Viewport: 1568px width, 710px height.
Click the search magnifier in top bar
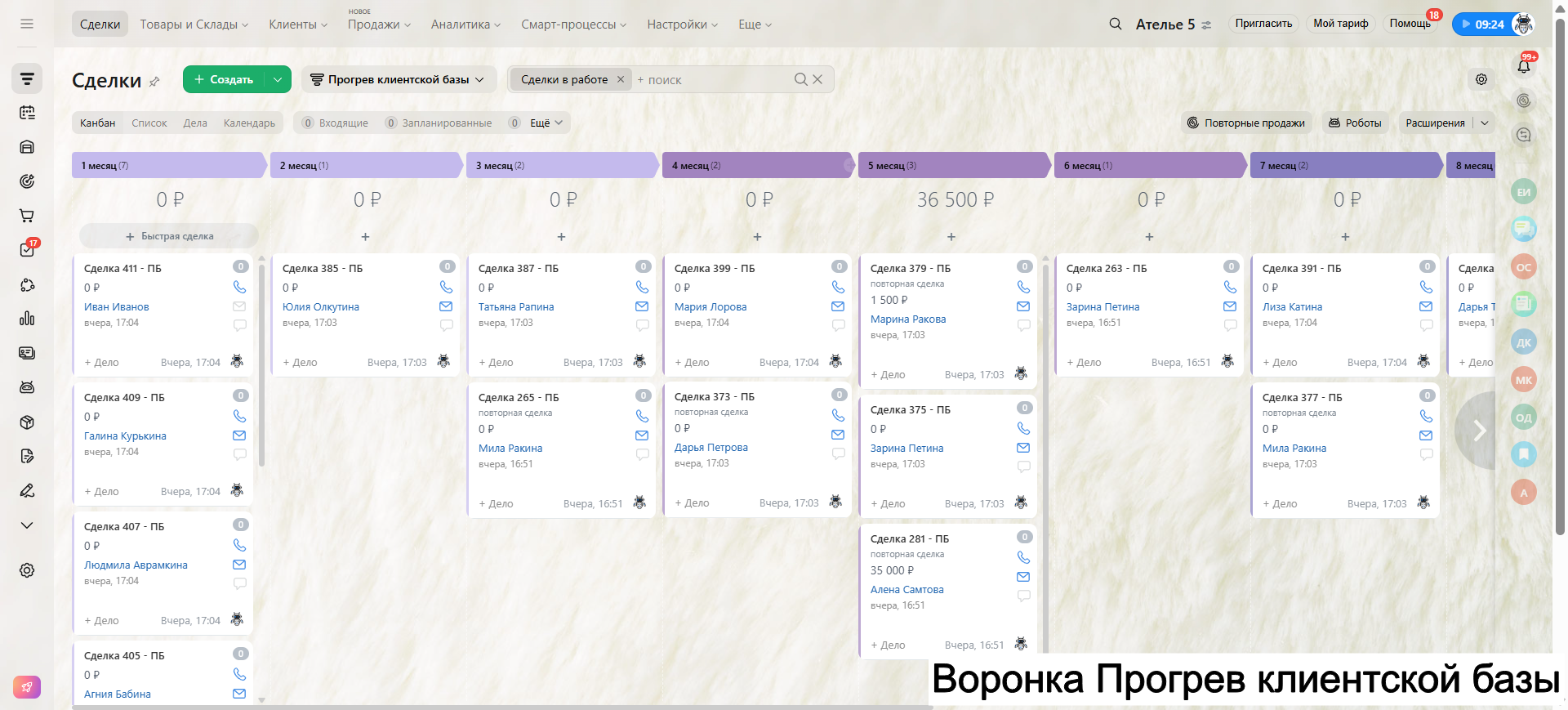click(x=1115, y=24)
